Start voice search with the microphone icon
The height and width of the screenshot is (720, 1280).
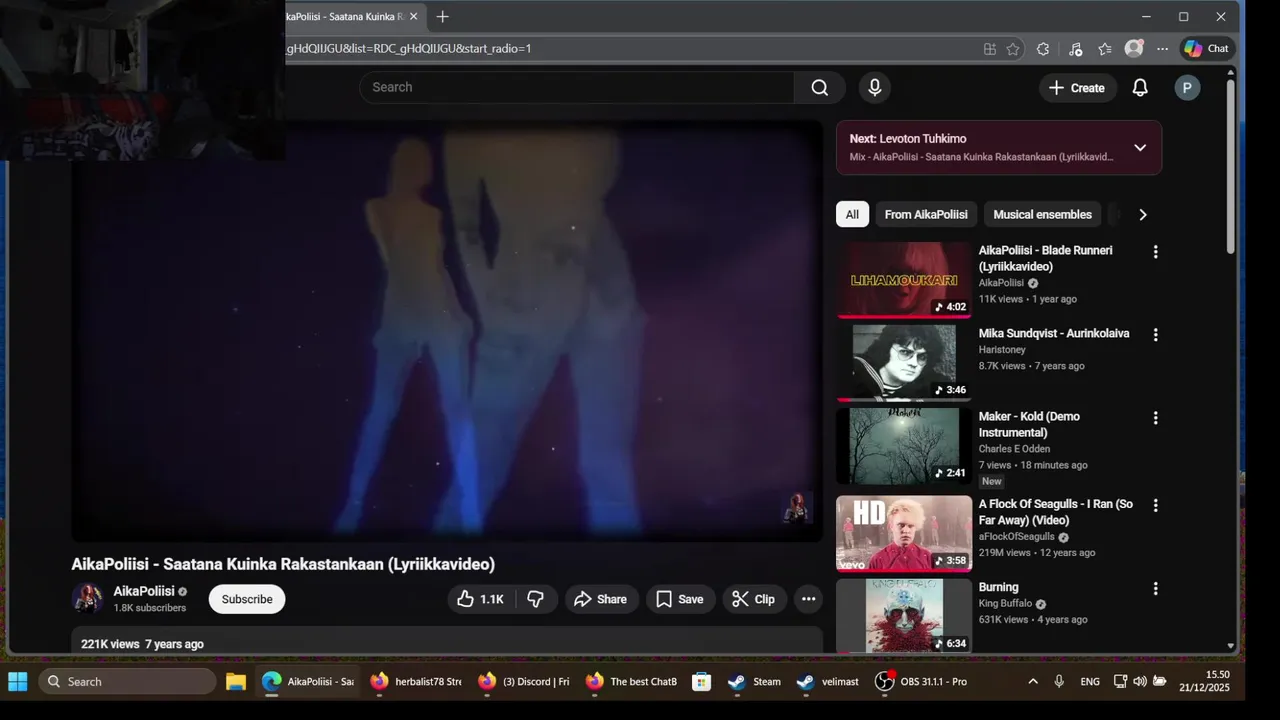point(875,87)
